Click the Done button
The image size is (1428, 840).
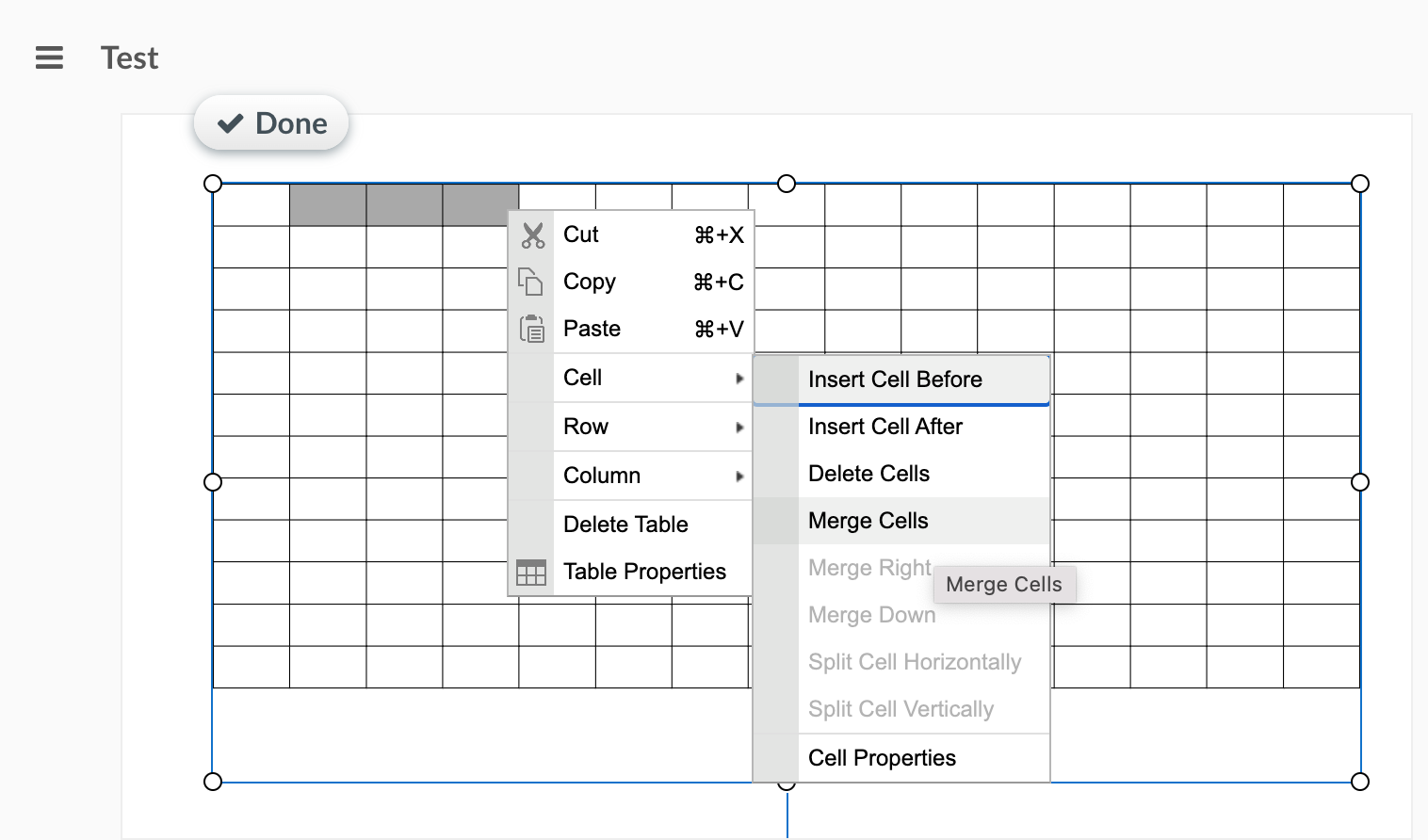click(x=271, y=123)
